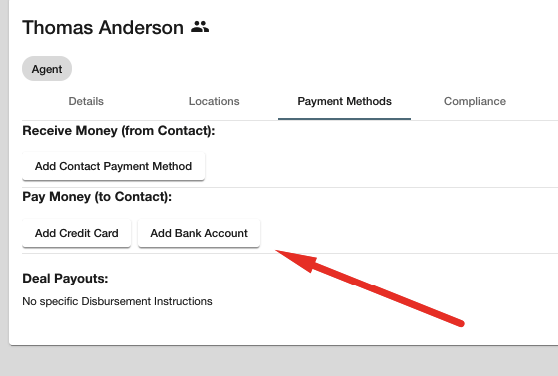Select the Payment Methods tab
This screenshot has width=558, height=376.
tap(344, 101)
